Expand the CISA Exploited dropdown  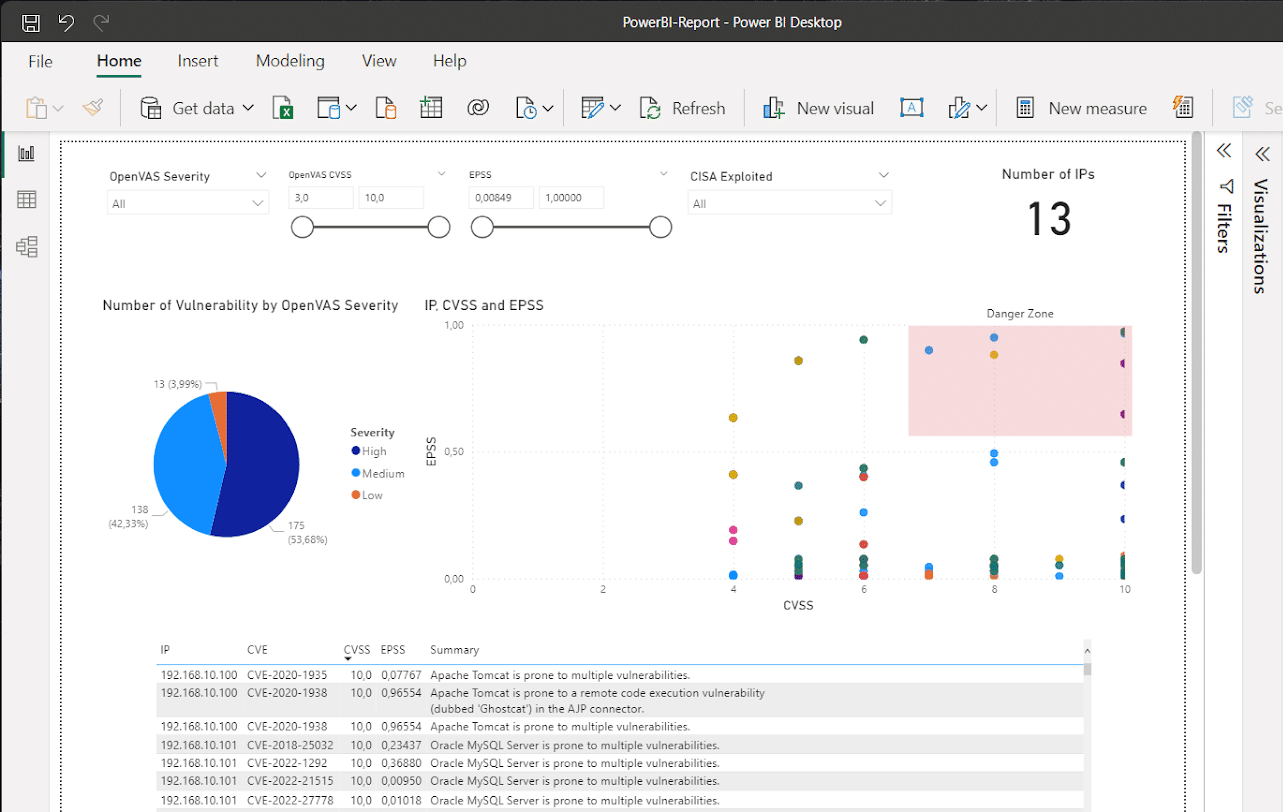point(879,202)
